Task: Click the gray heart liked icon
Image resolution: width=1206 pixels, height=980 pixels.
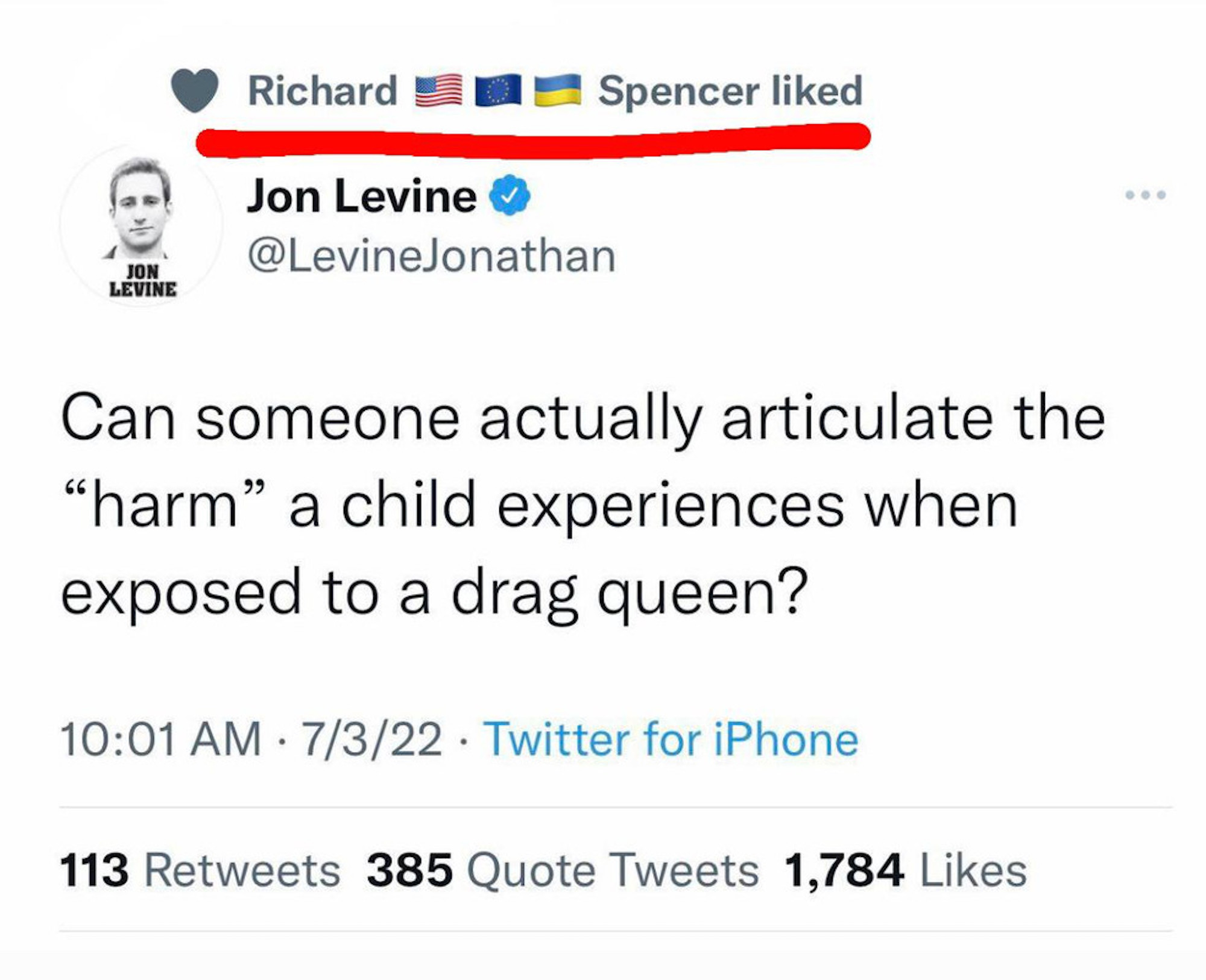Action: [x=194, y=90]
